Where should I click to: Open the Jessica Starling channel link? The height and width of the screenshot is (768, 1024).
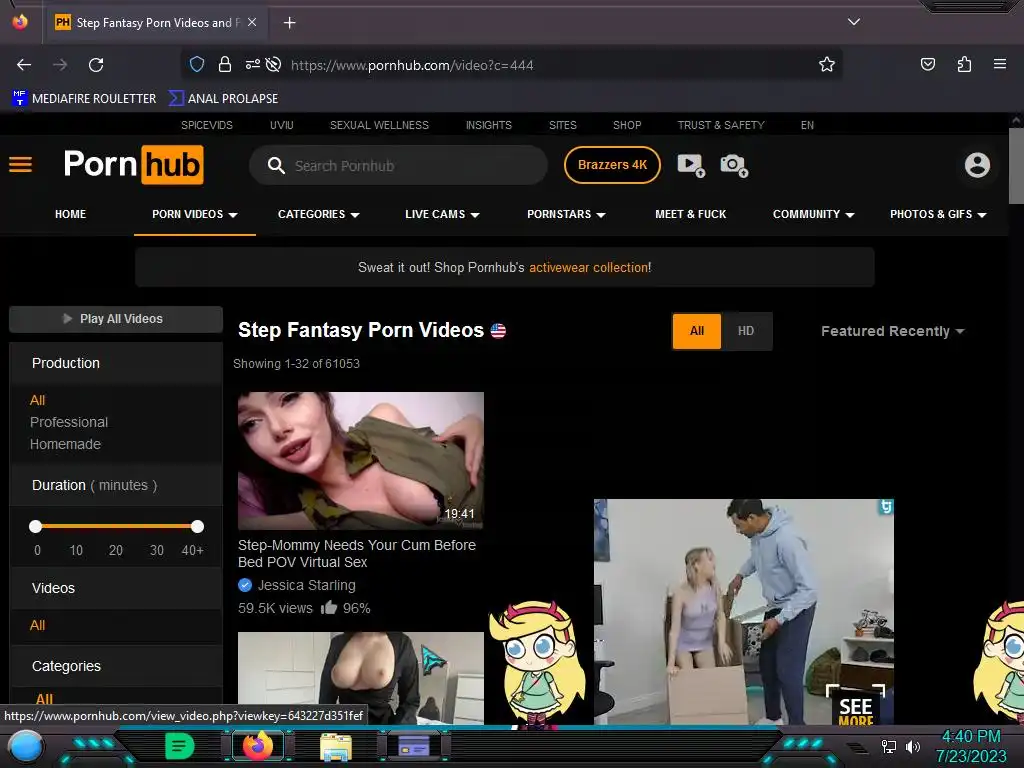306,585
